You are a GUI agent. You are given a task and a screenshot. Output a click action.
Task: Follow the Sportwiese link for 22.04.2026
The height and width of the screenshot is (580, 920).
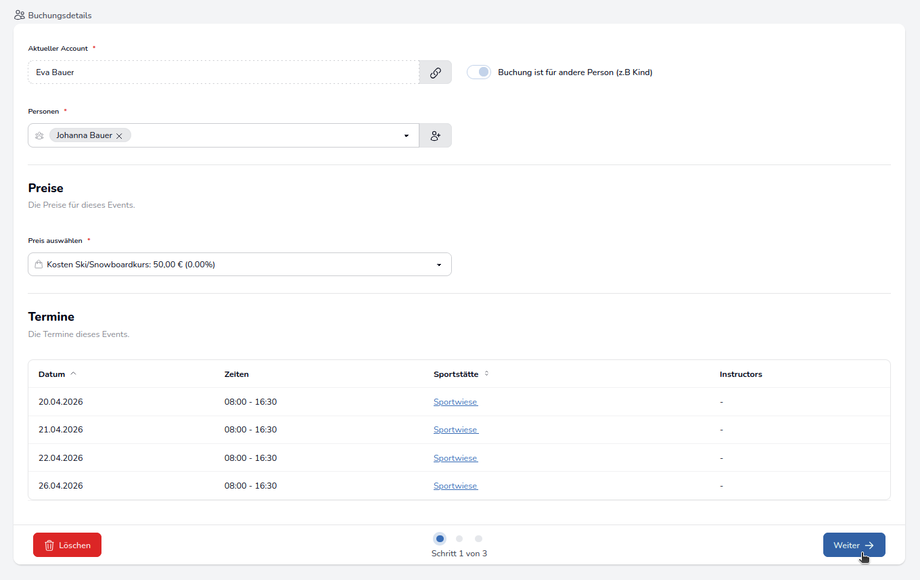(x=455, y=458)
